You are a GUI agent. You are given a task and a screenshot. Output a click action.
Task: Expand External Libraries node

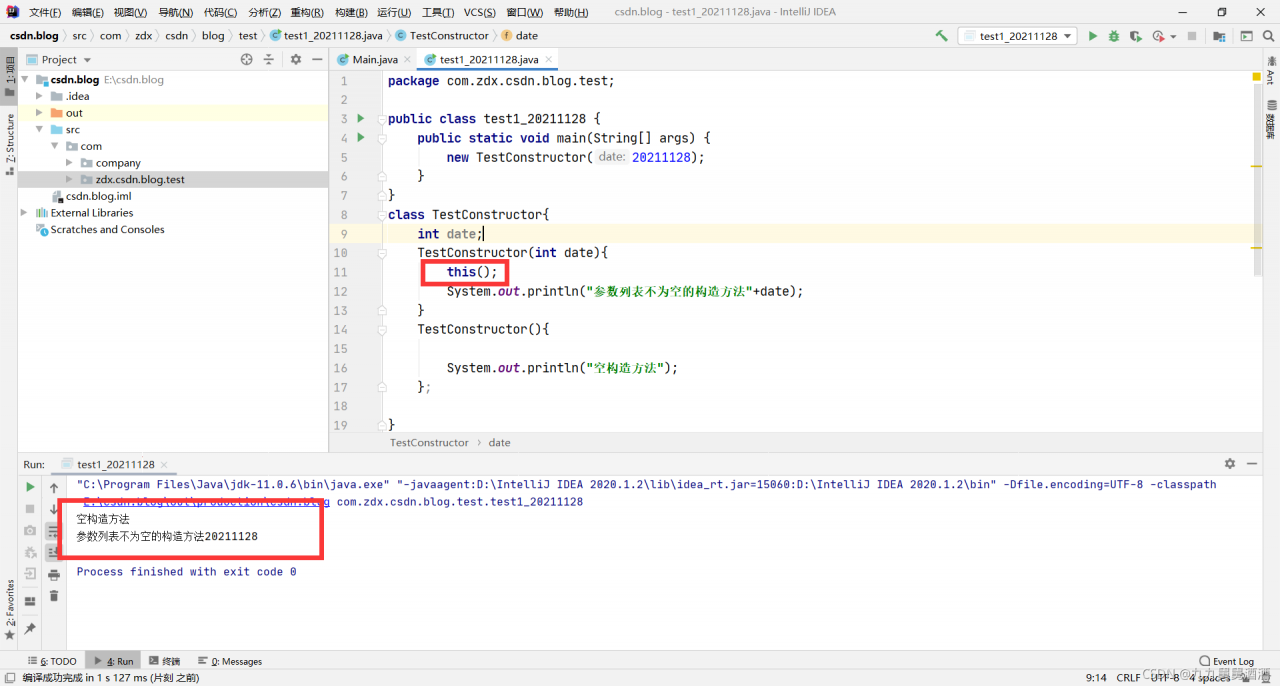click(x=25, y=213)
